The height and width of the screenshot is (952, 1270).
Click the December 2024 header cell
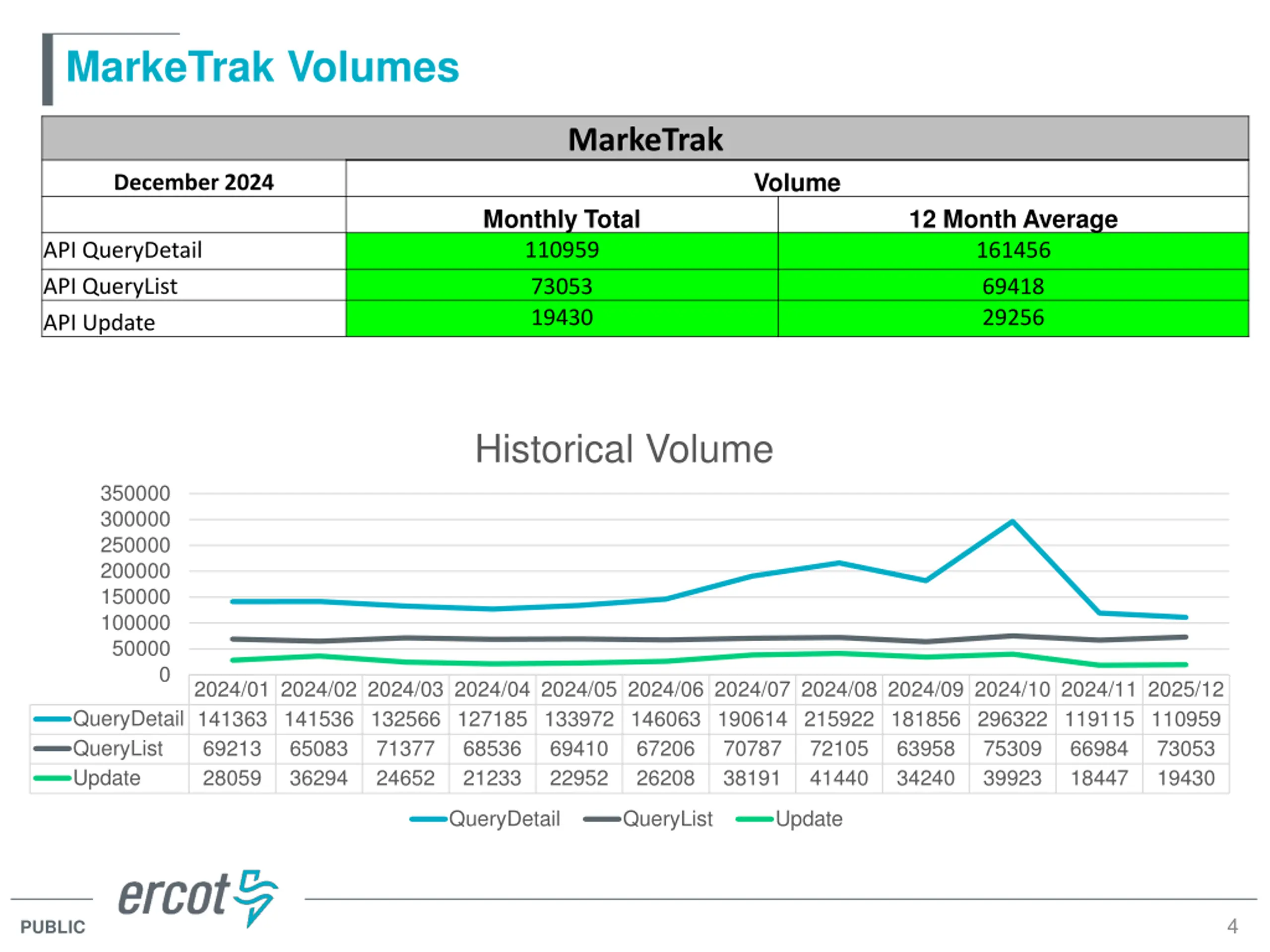click(x=193, y=182)
